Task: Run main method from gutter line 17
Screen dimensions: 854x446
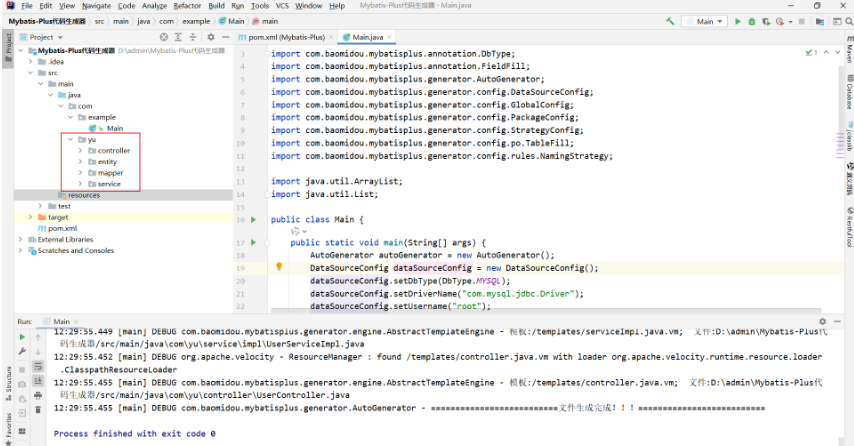Action: [253, 242]
